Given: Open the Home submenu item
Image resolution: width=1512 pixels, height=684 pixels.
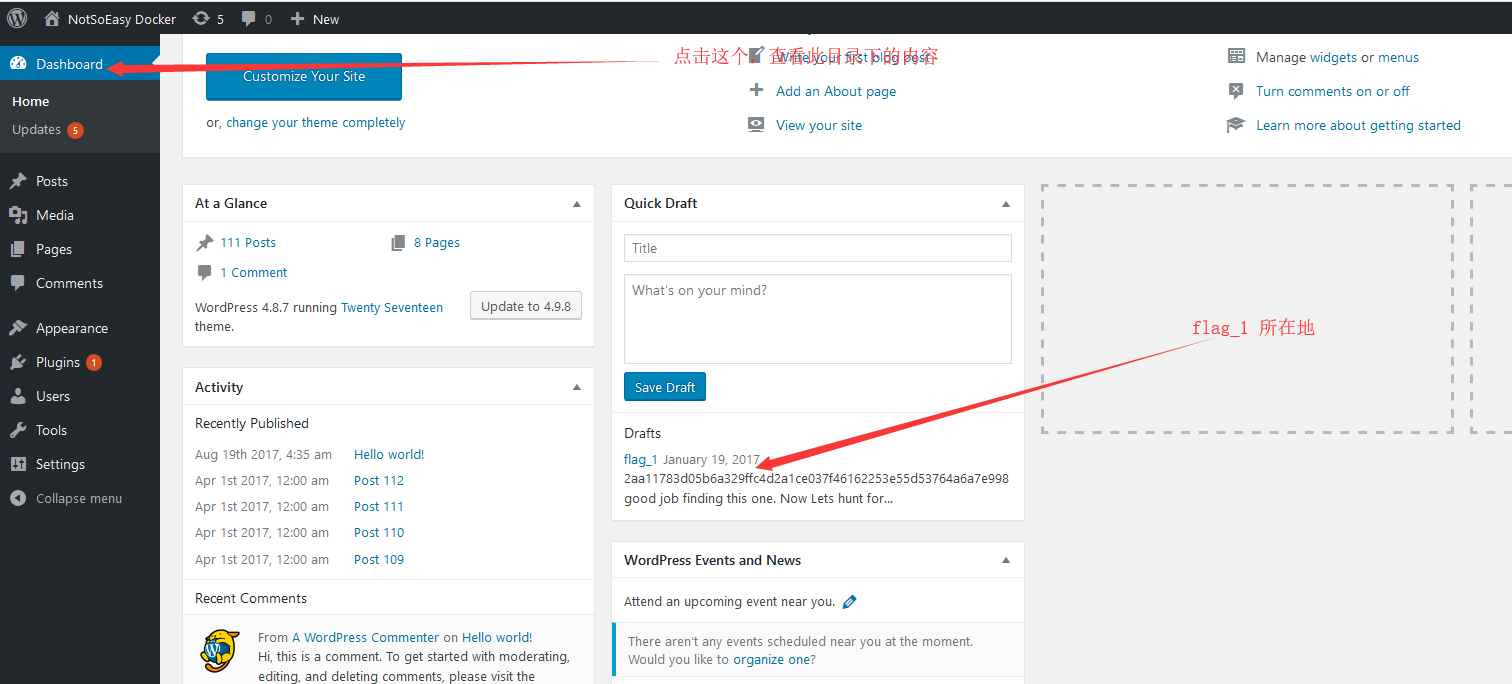Looking at the screenshot, I should pos(31,101).
